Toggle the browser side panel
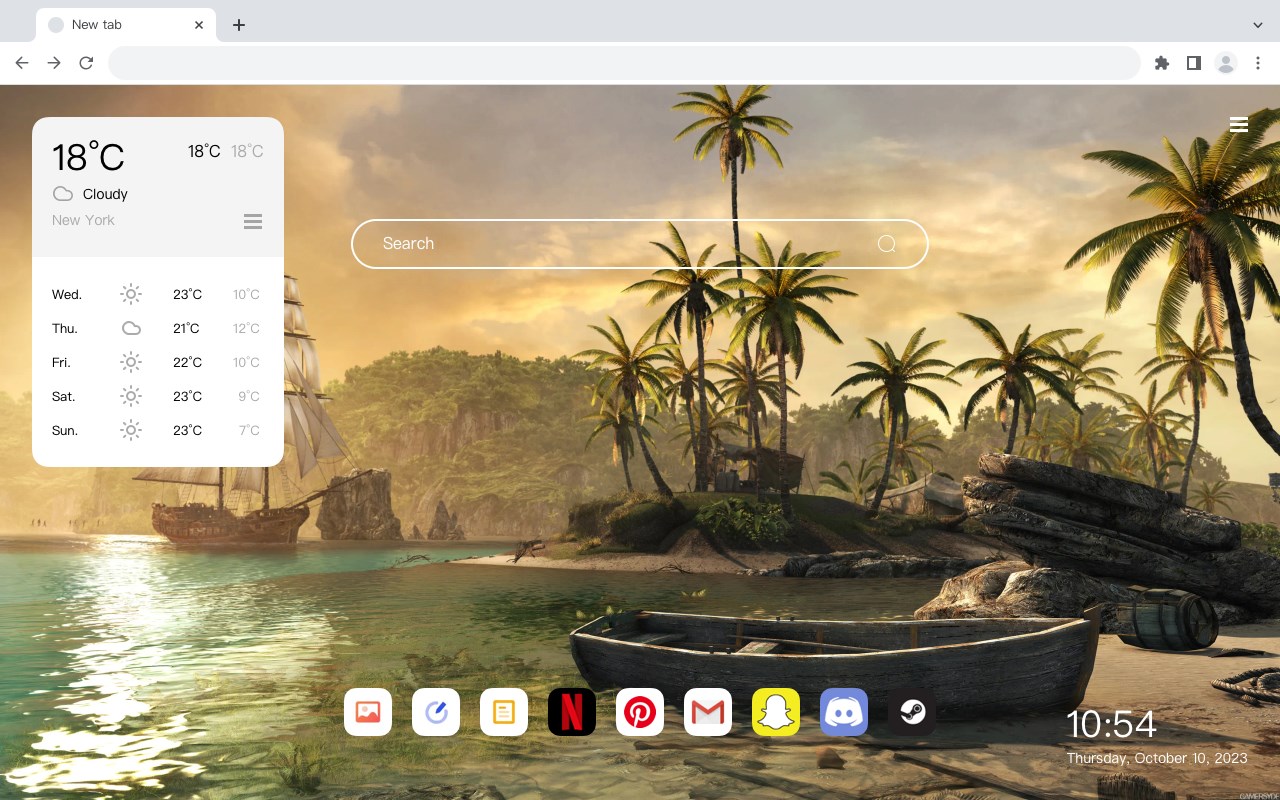Screen dimensions: 1280x800 (x=1193, y=63)
